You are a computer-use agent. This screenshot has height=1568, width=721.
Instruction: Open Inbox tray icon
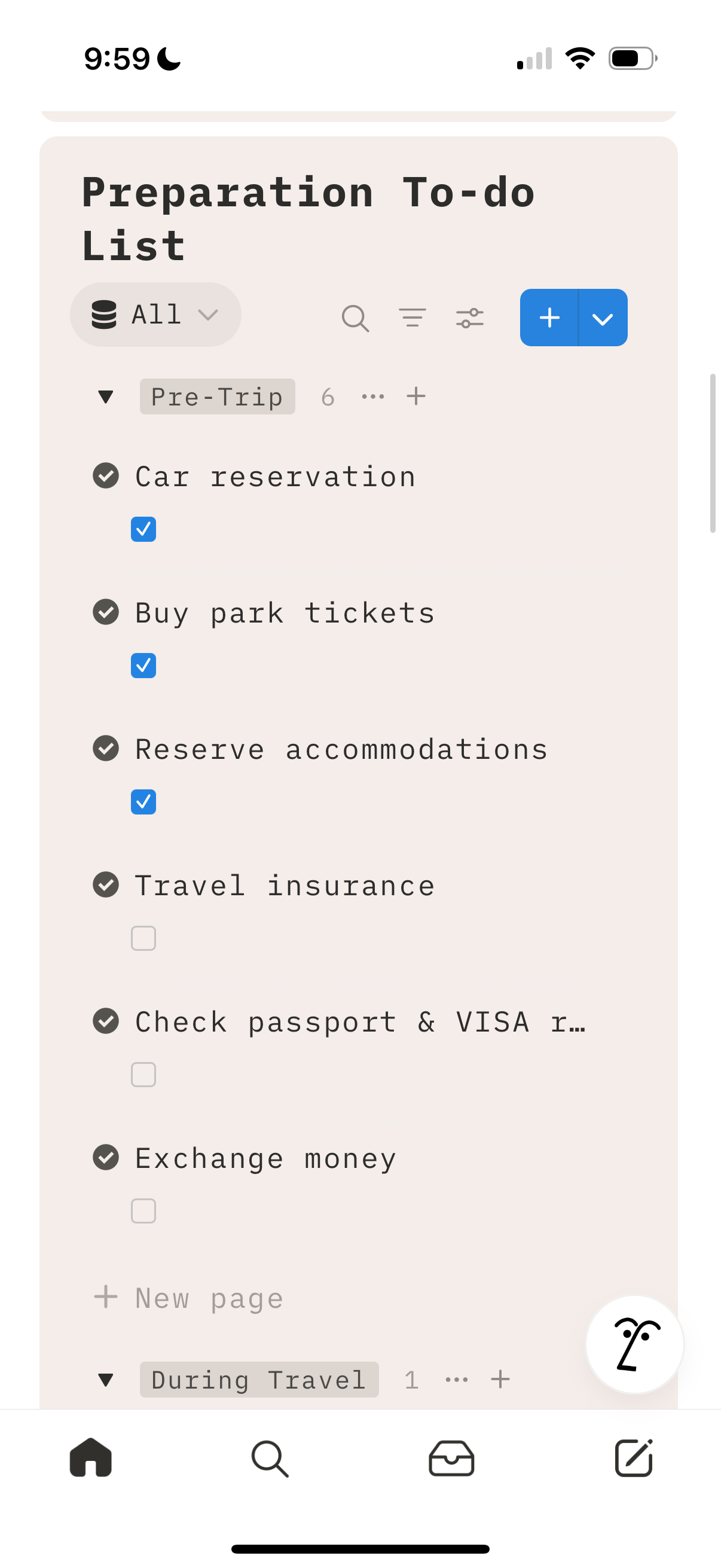coord(451,1458)
